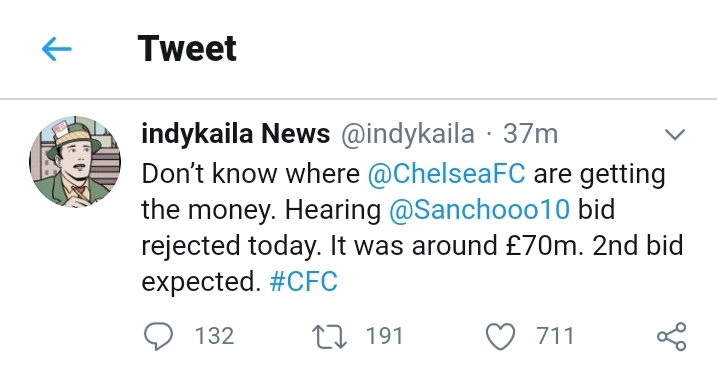Open the @Sanchooo10 mention link

[479, 210]
